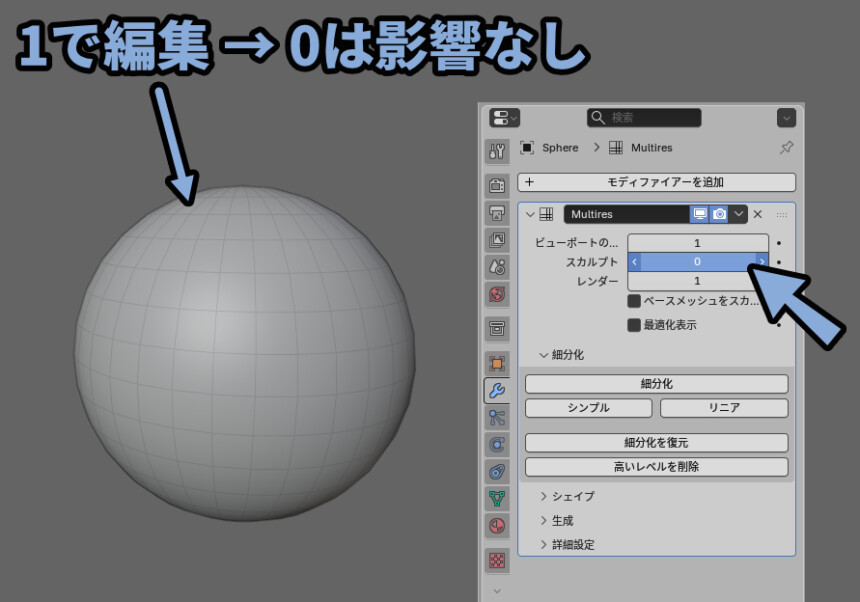Viewport: 860px width, 602px height.
Task: Open the World properties tab
Action: pyautogui.click(x=497, y=294)
